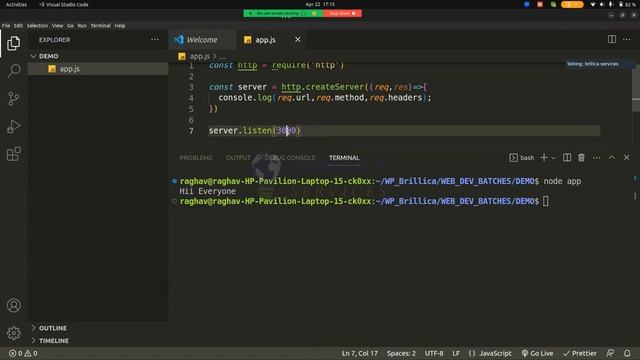Open the Explorer view in the activity bar
This screenshot has width=640, height=360.
13,43
